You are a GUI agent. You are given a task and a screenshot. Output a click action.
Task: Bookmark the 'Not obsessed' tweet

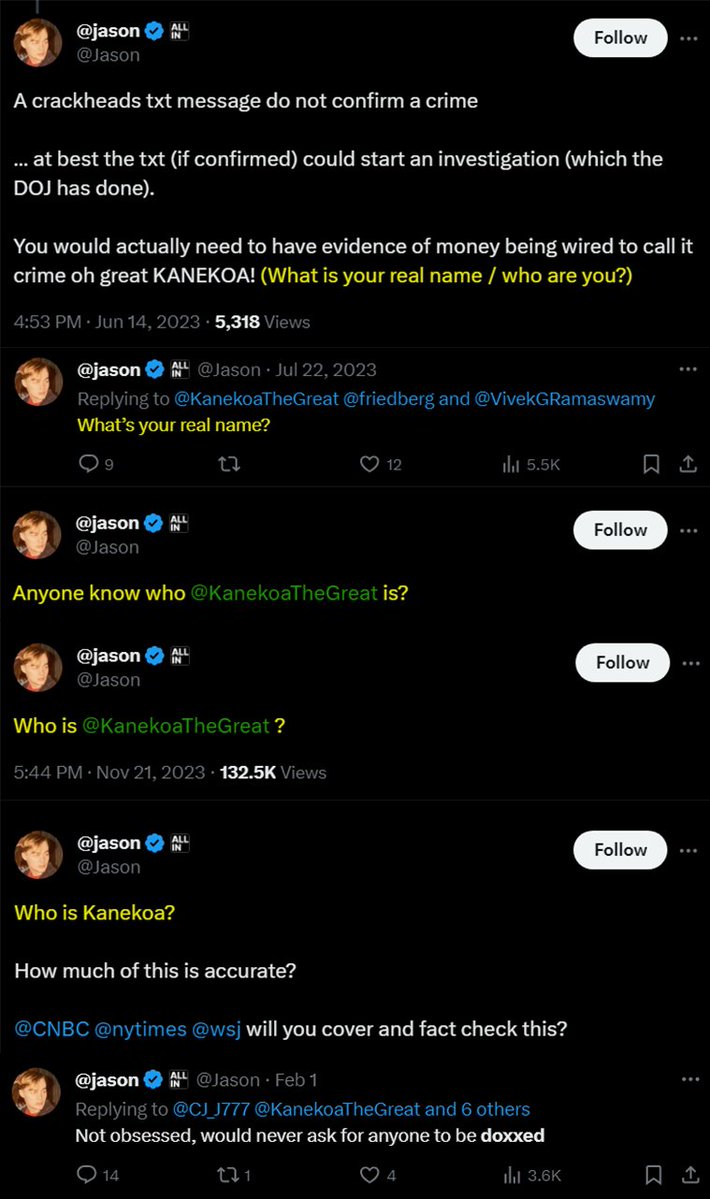(x=651, y=1175)
